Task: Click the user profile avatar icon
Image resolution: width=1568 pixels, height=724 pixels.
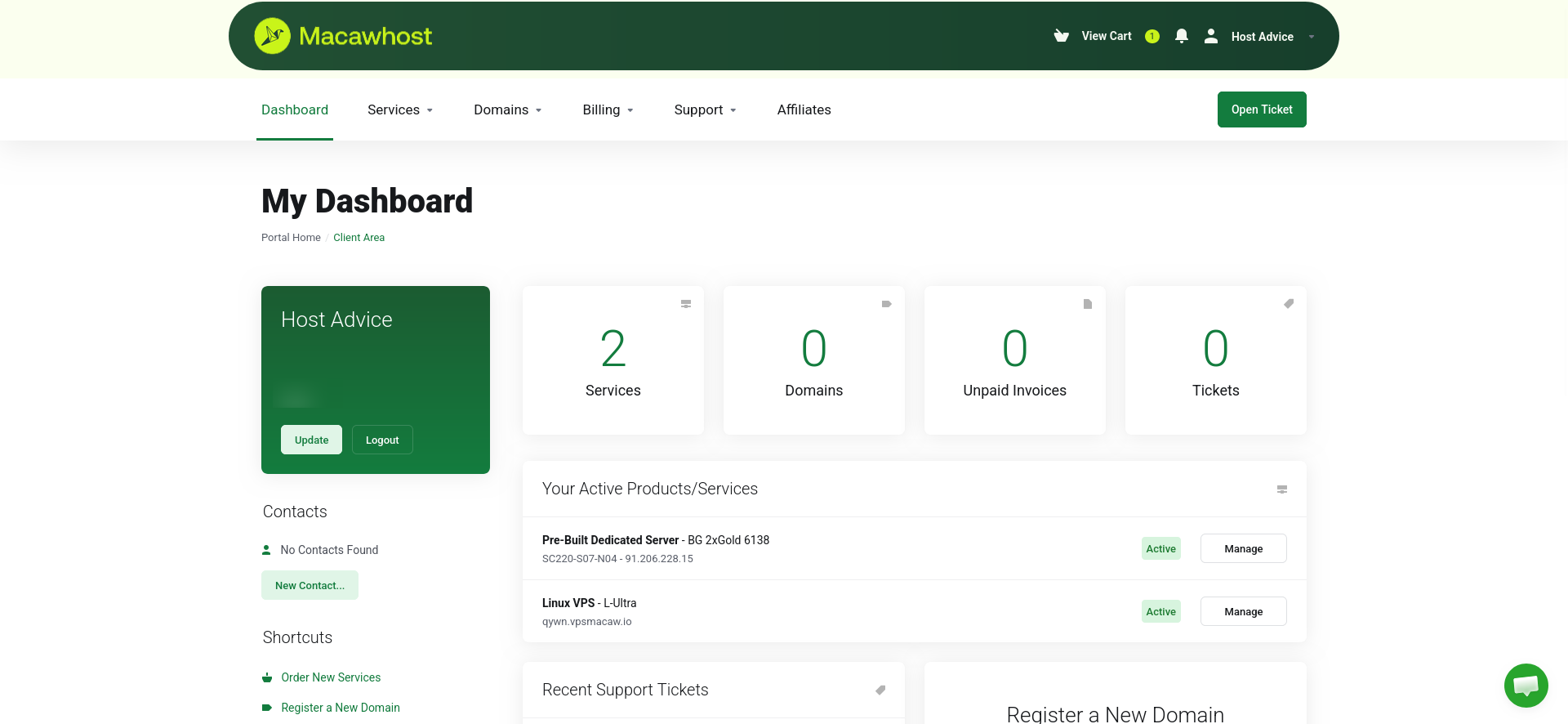Action: click(x=1211, y=36)
